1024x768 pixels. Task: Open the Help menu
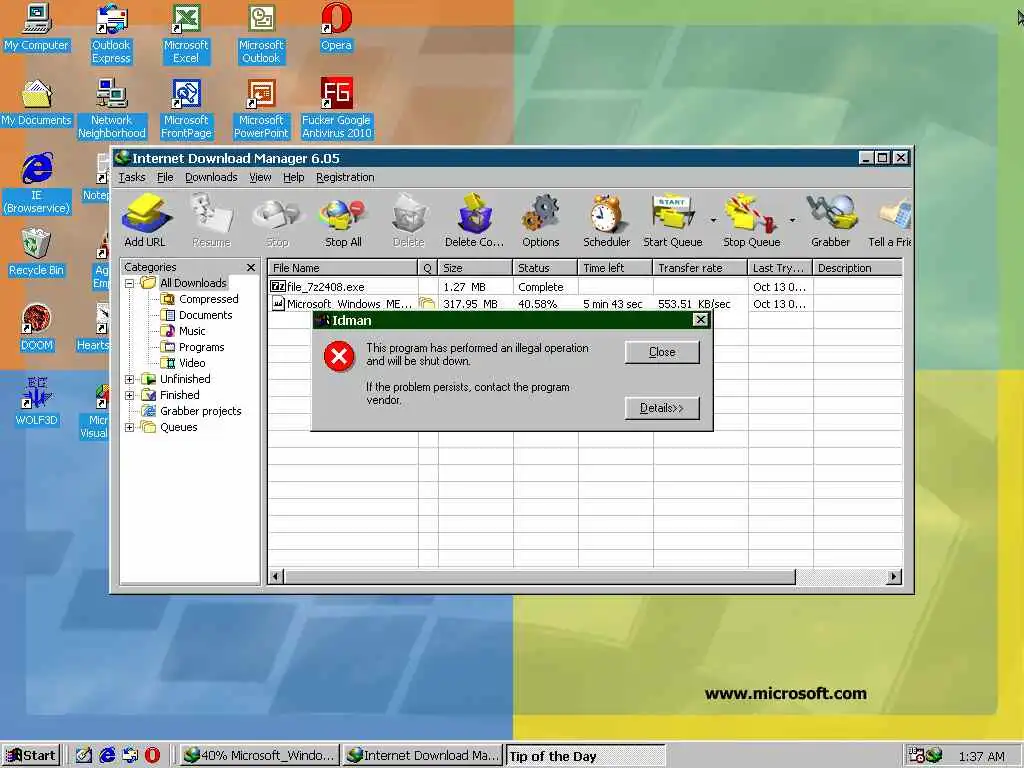tap(293, 177)
